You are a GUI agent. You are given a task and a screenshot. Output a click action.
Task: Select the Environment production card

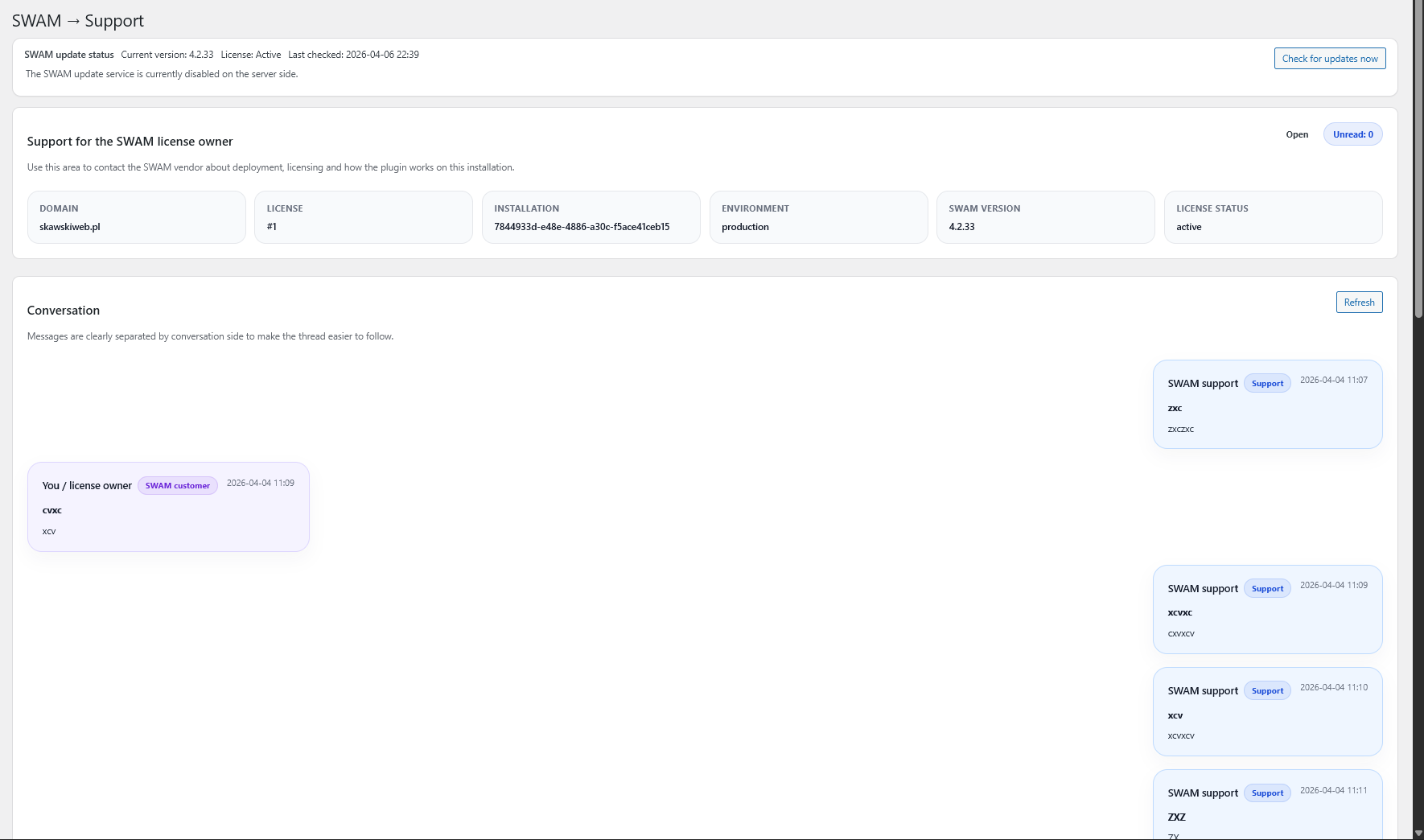click(817, 217)
